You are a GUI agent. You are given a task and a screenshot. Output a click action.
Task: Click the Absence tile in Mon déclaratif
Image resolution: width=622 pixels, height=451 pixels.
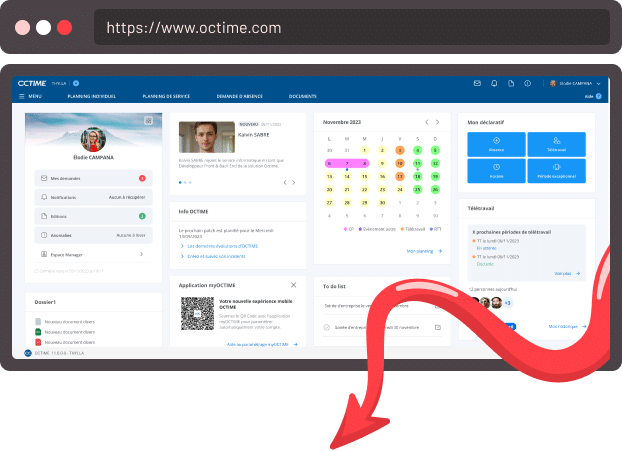496,144
